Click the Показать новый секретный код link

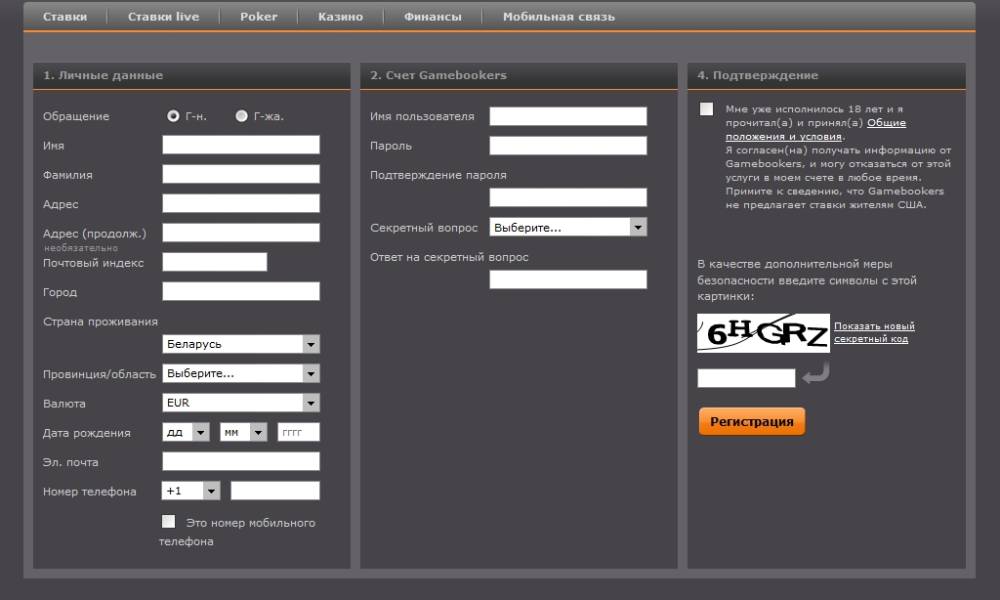point(874,332)
